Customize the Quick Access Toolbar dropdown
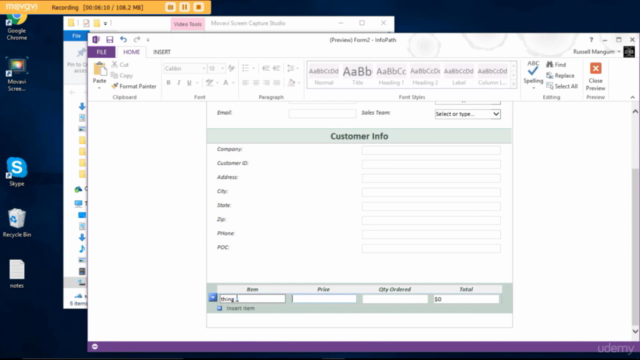Viewport: 640px width, 360px height. coord(148,40)
